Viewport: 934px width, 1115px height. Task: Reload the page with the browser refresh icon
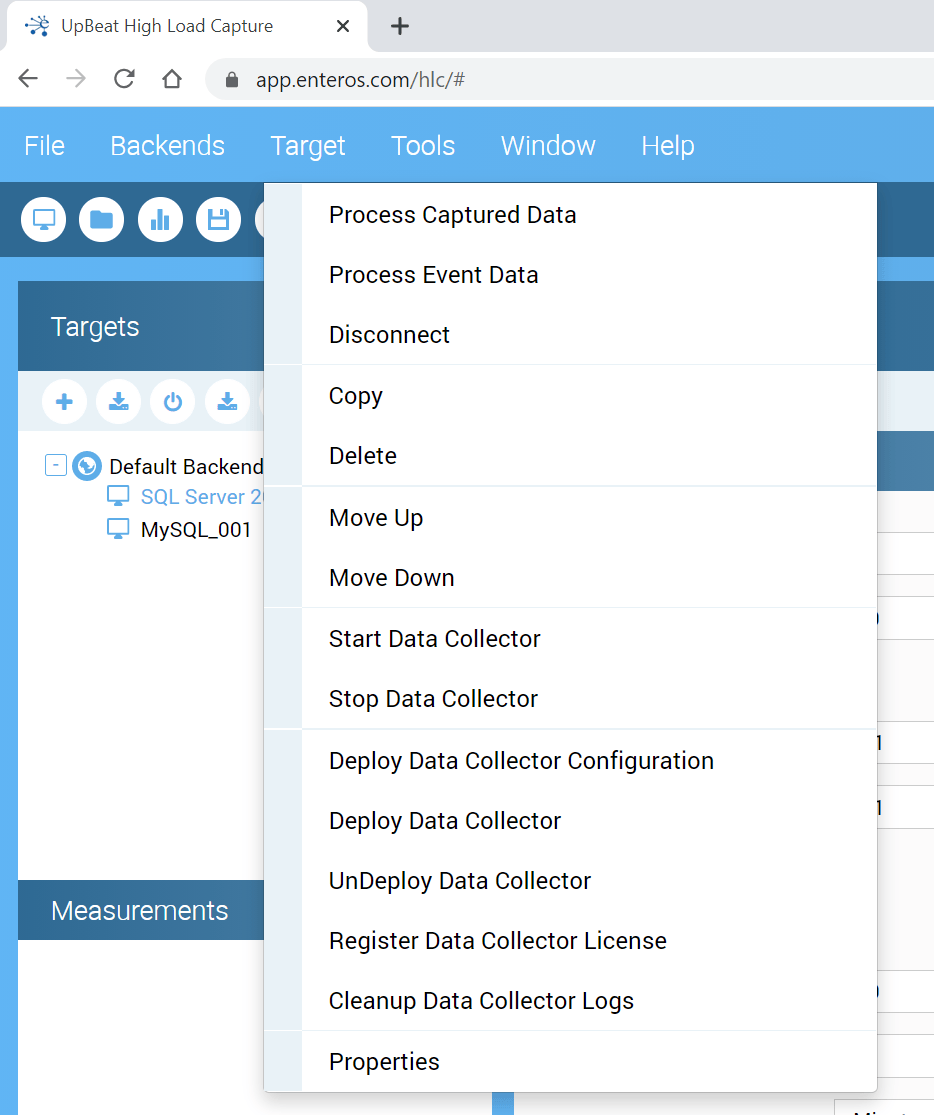tap(124, 80)
